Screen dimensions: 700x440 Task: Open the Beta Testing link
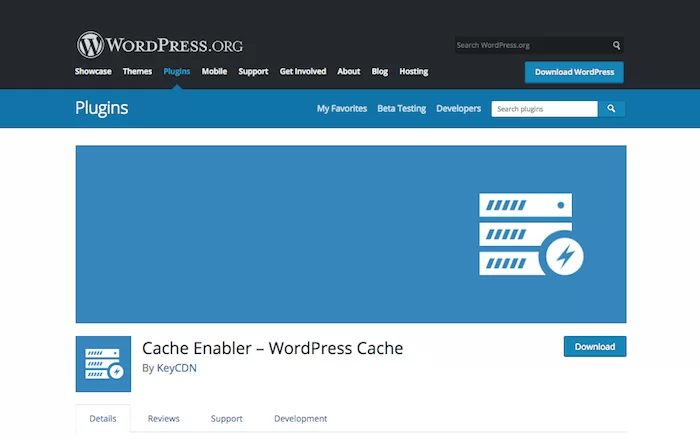400,108
